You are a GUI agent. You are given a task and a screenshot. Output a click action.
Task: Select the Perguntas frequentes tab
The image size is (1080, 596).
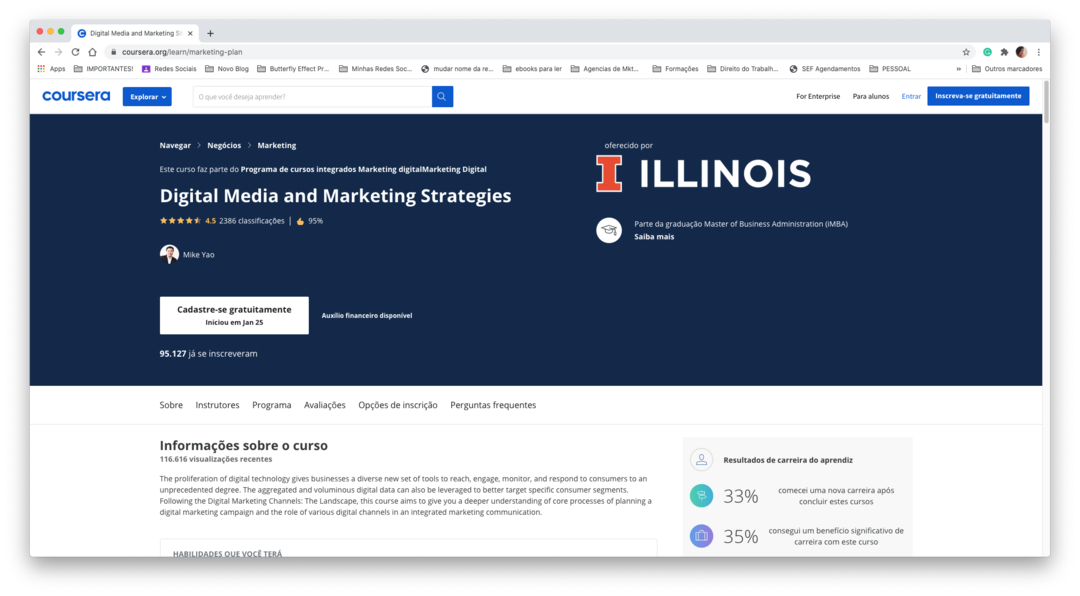[493, 405]
